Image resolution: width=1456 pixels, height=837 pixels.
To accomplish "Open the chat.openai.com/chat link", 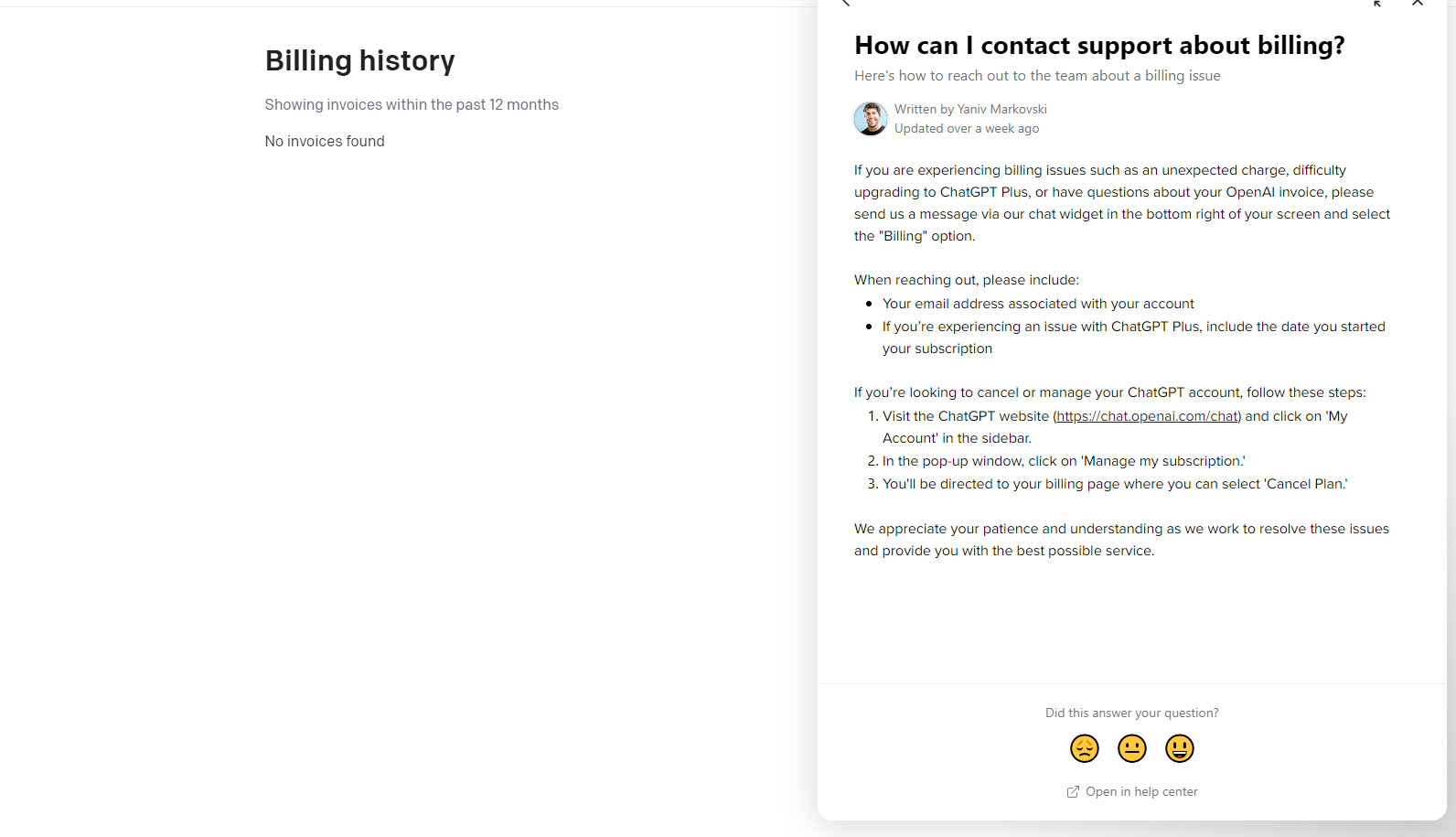I will coord(1147,416).
